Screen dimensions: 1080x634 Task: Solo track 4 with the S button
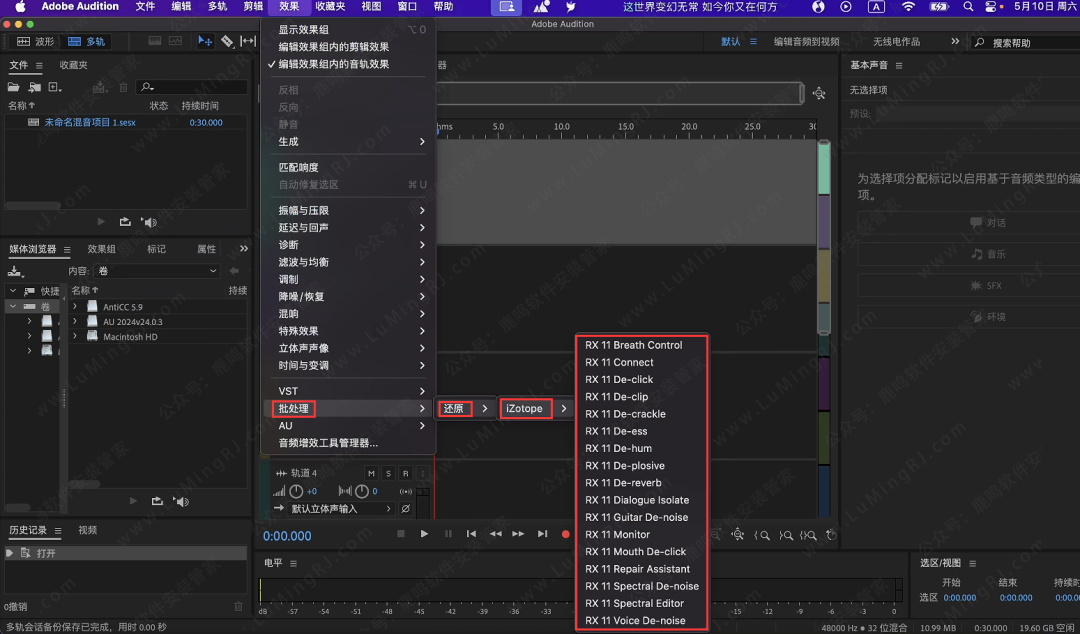(388, 473)
